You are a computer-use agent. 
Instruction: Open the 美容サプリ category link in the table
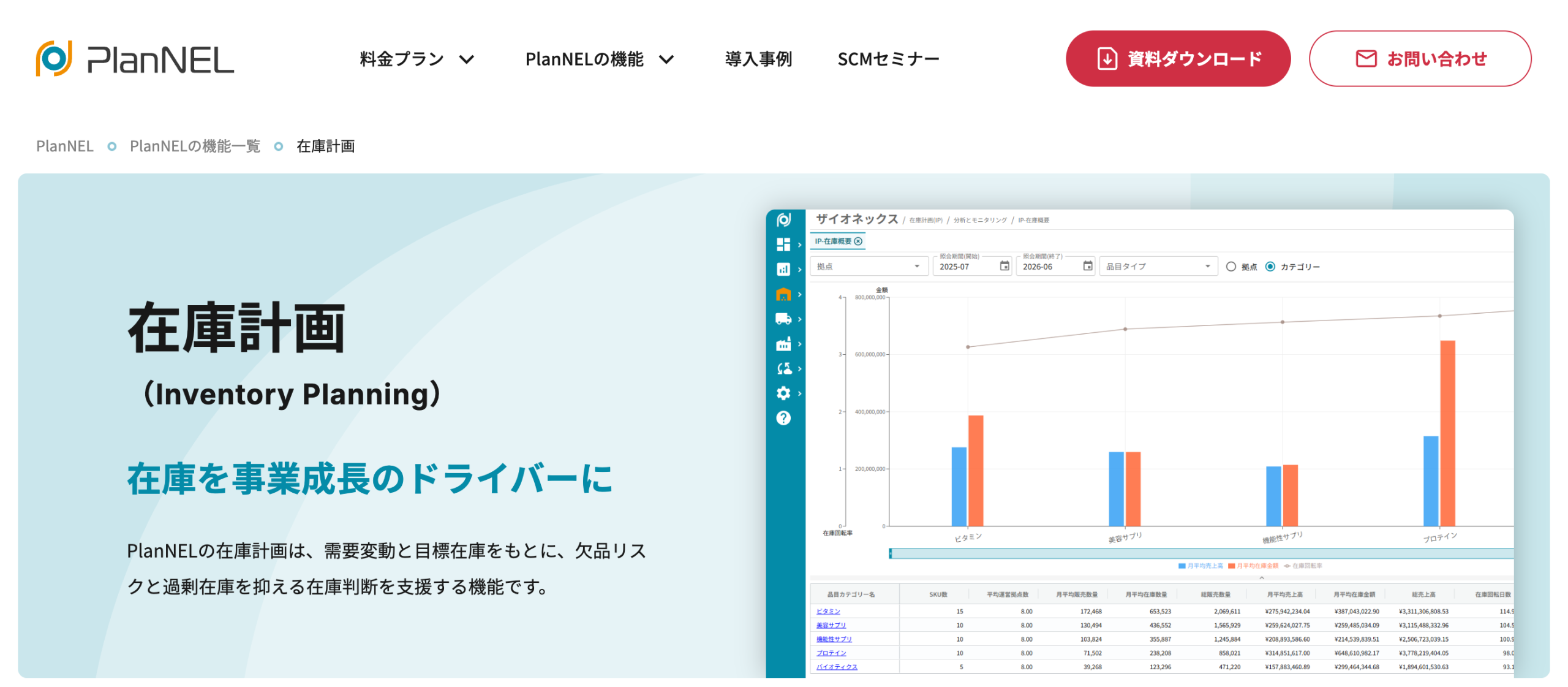coord(831,625)
